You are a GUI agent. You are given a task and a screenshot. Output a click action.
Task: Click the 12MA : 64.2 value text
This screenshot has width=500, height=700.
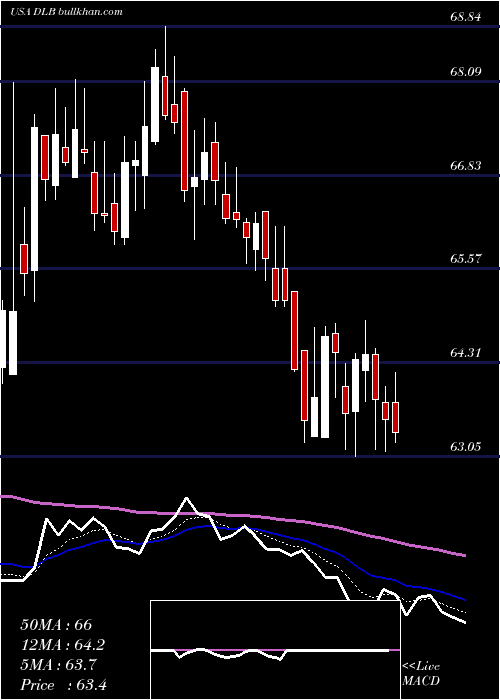(63, 645)
